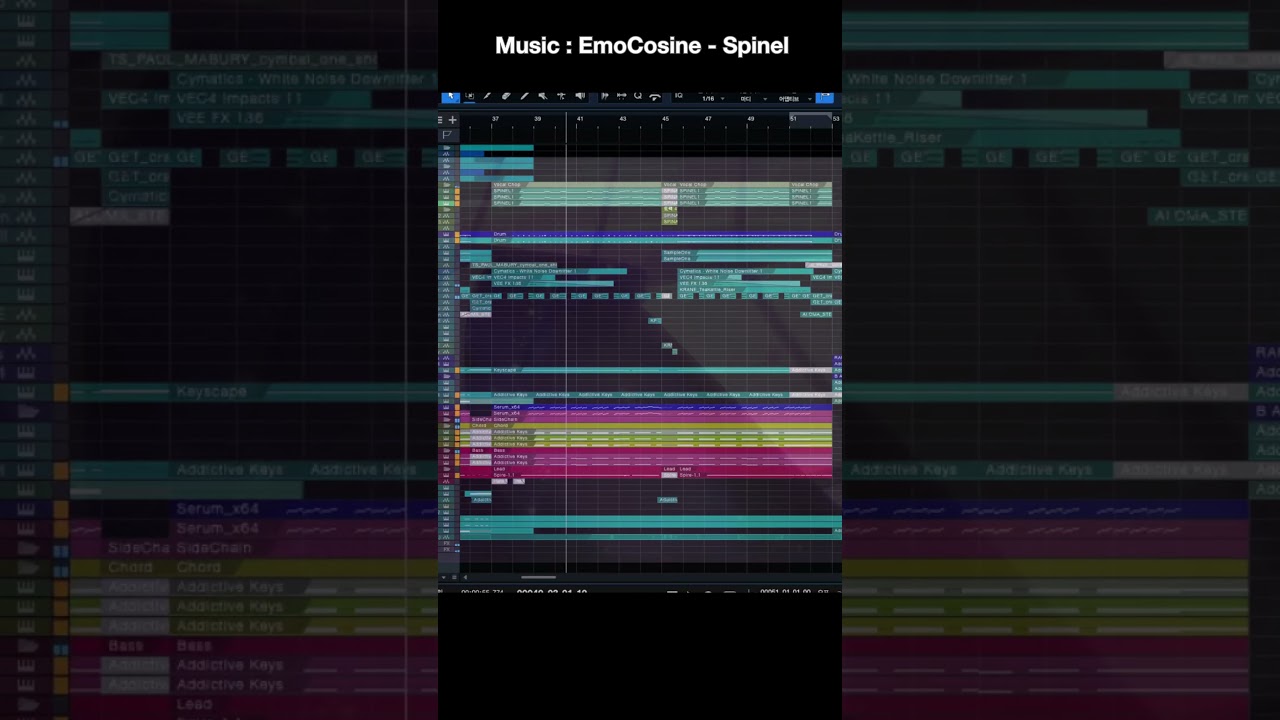Image resolution: width=1280 pixels, height=720 pixels.
Task: Click the Macros panel icon after Q
Action: pyautogui.click(x=655, y=97)
